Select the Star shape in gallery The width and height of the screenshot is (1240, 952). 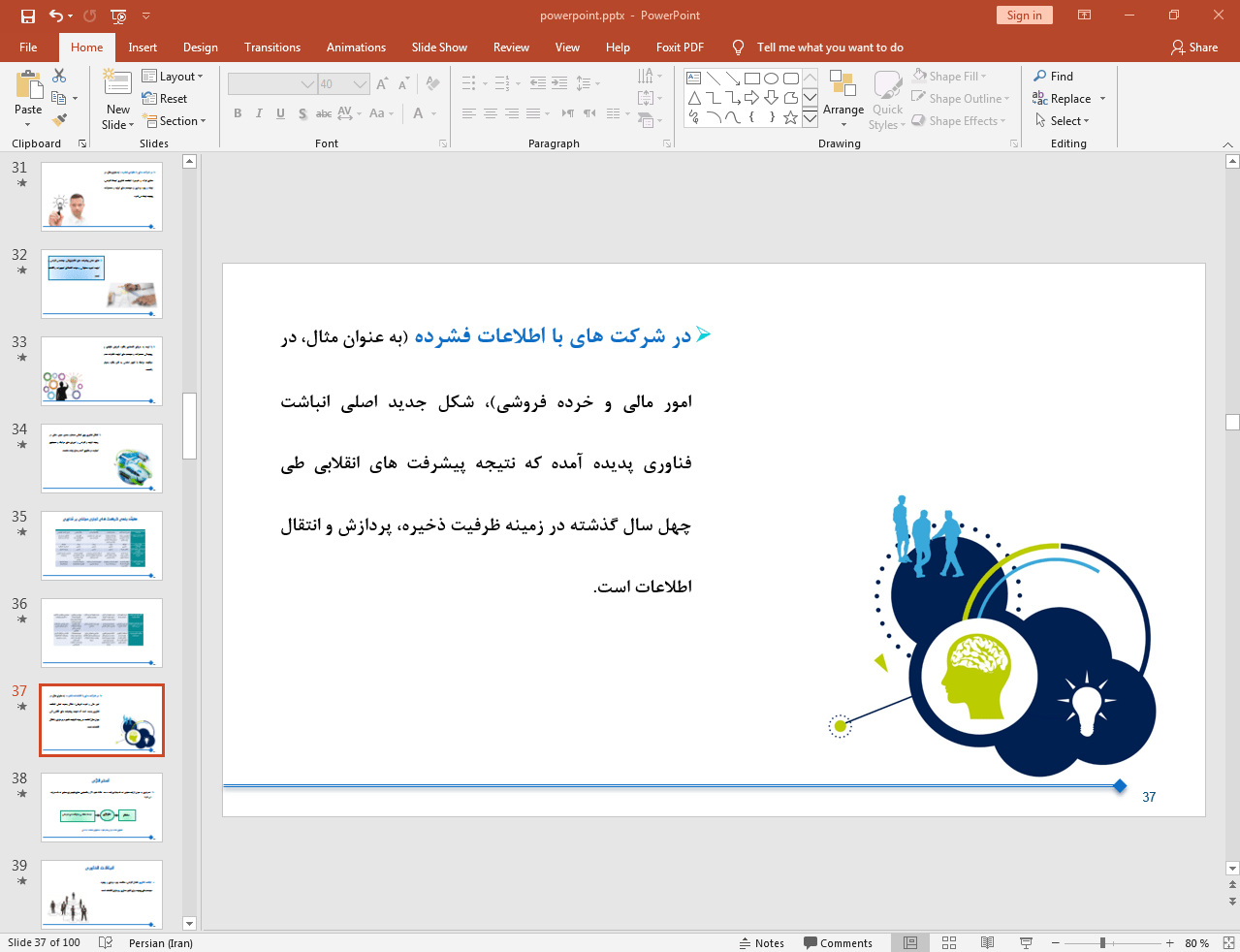[x=790, y=117]
